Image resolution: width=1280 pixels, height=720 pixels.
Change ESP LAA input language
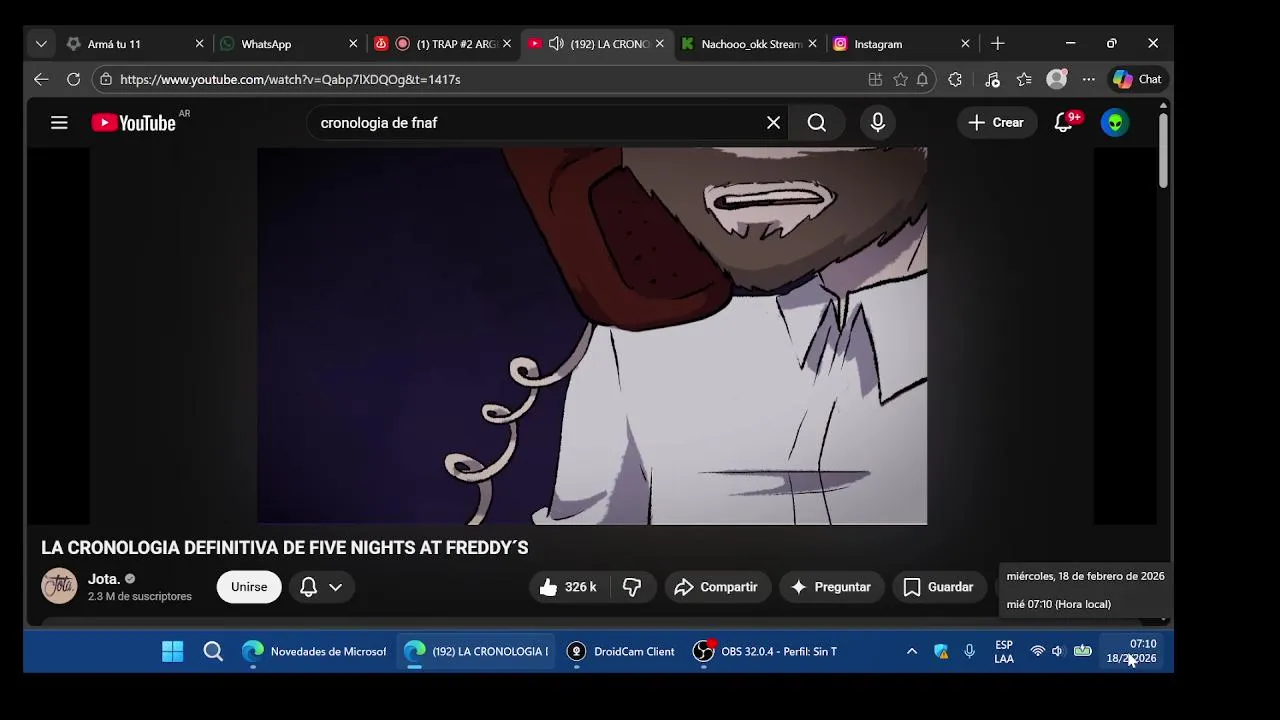pos(1004,652)
